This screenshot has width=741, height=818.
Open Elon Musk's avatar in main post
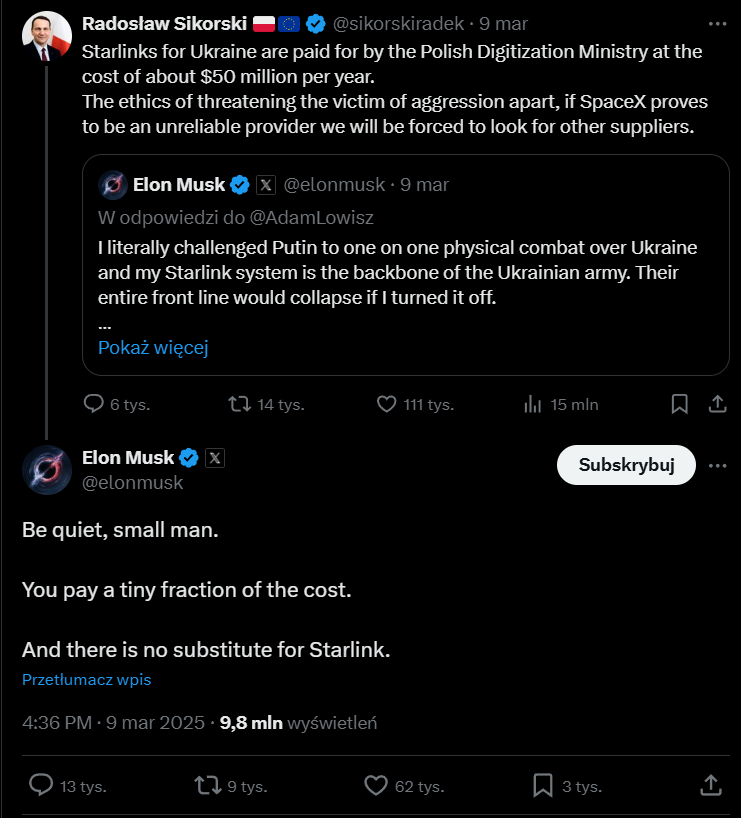pyautogui.click(x=47, y=468)
